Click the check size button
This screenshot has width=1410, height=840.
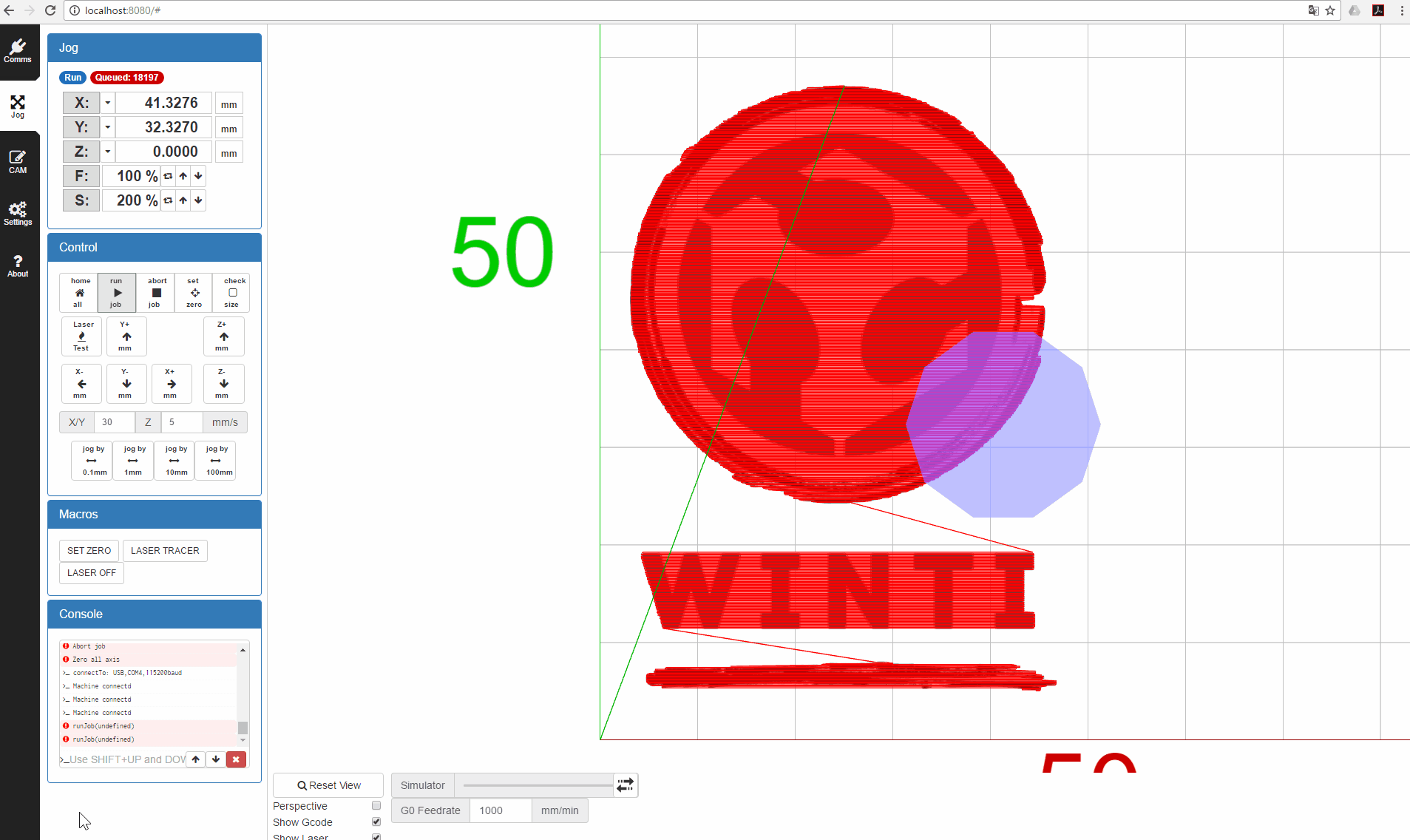click(232, 293)
